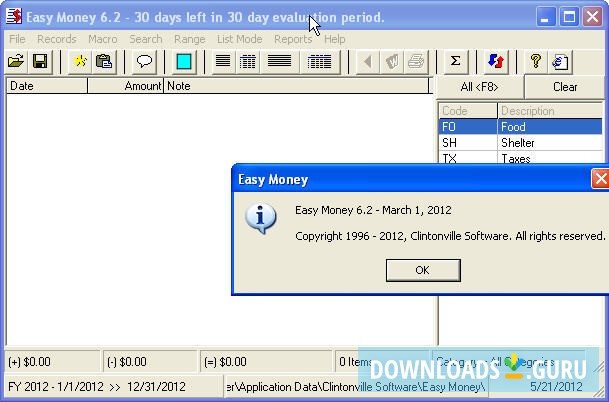Click the FY 2012 date range status

point(114,387)
